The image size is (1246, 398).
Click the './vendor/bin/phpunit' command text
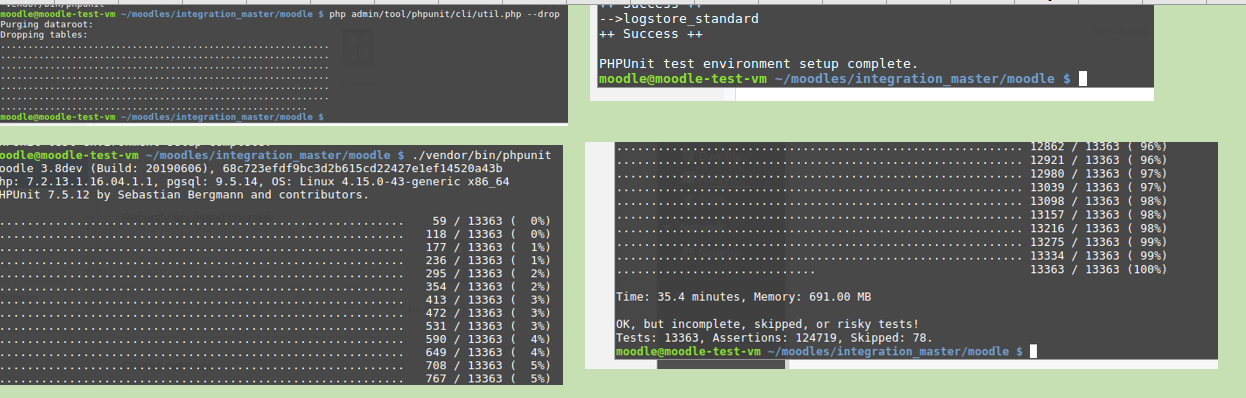[480, 156]
